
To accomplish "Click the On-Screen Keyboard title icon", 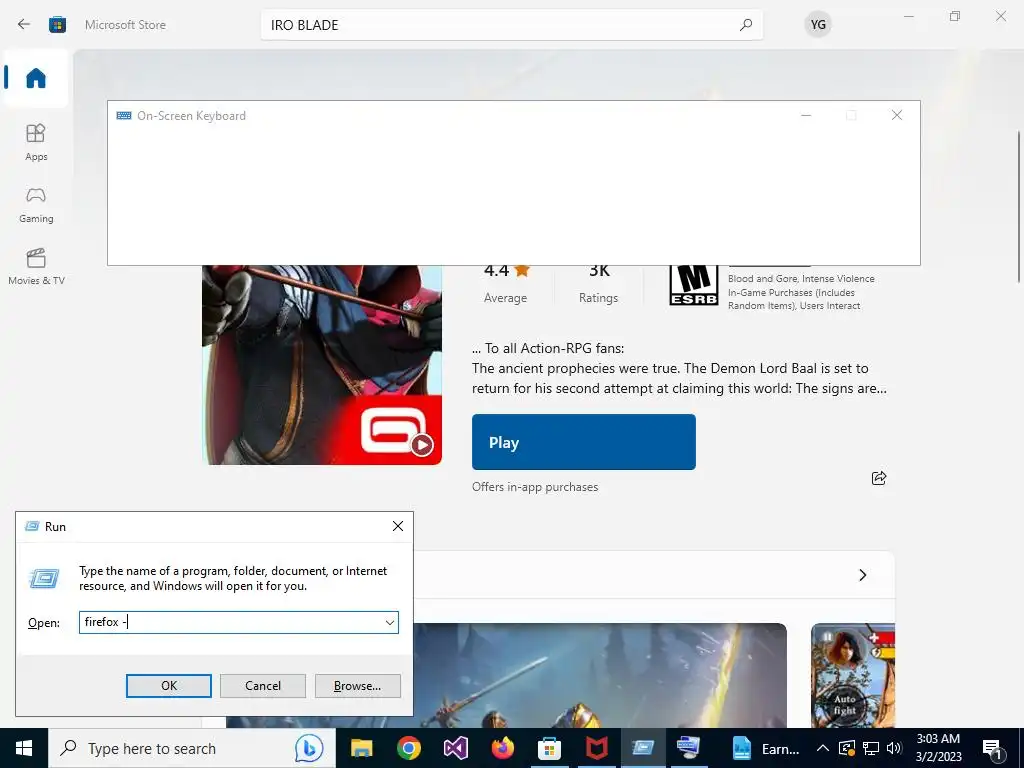I will [x=123, y=116].
